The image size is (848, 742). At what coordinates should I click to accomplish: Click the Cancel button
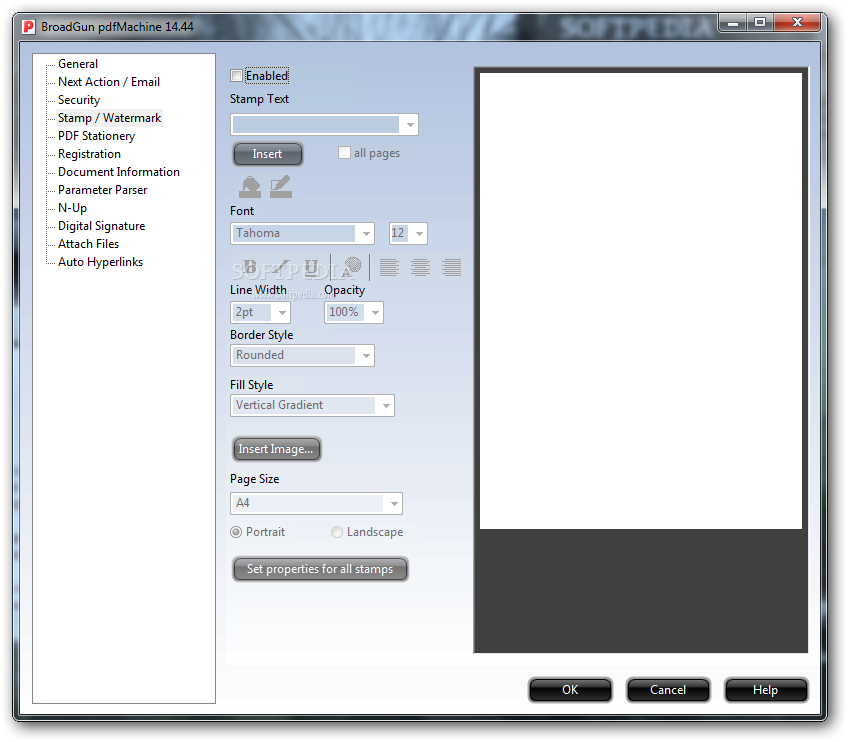[668, 690]
